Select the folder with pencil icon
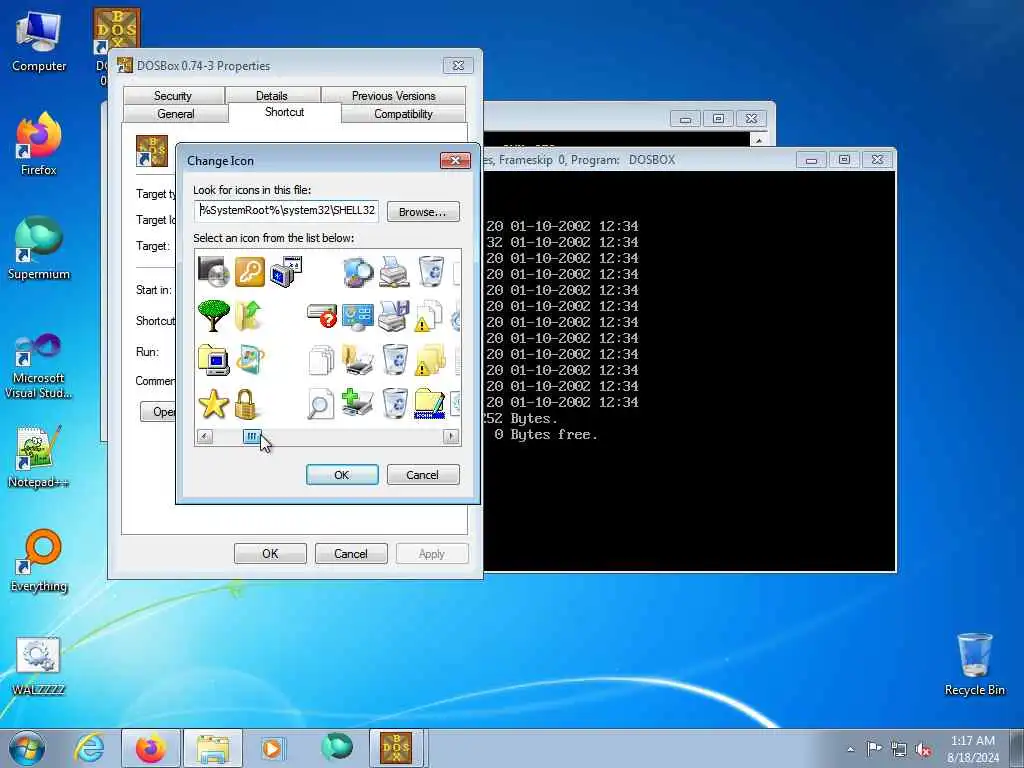This screenshot has height=768, width=1024. 430,404
